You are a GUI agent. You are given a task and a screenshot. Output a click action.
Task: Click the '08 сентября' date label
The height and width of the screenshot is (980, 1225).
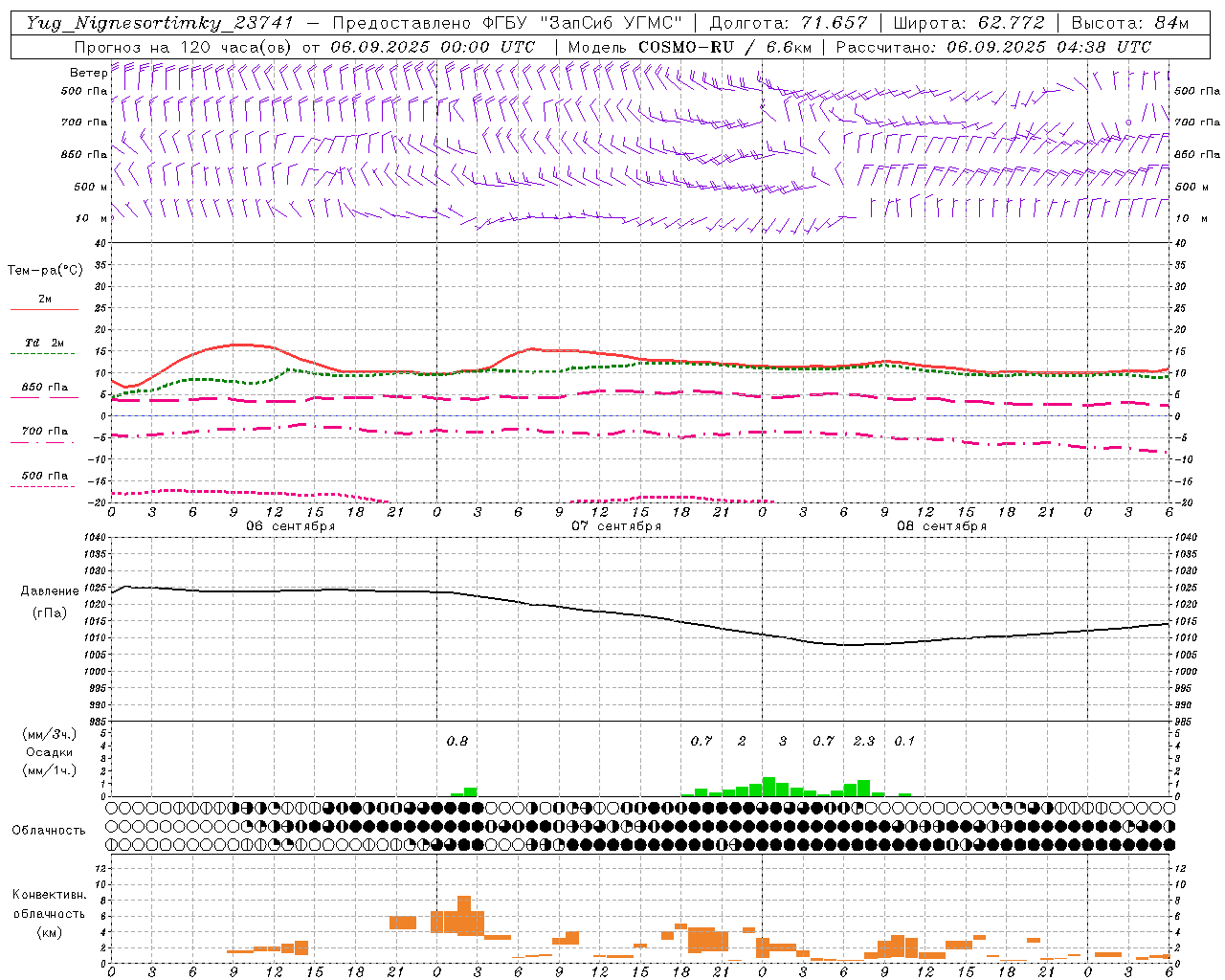[942, 526]
